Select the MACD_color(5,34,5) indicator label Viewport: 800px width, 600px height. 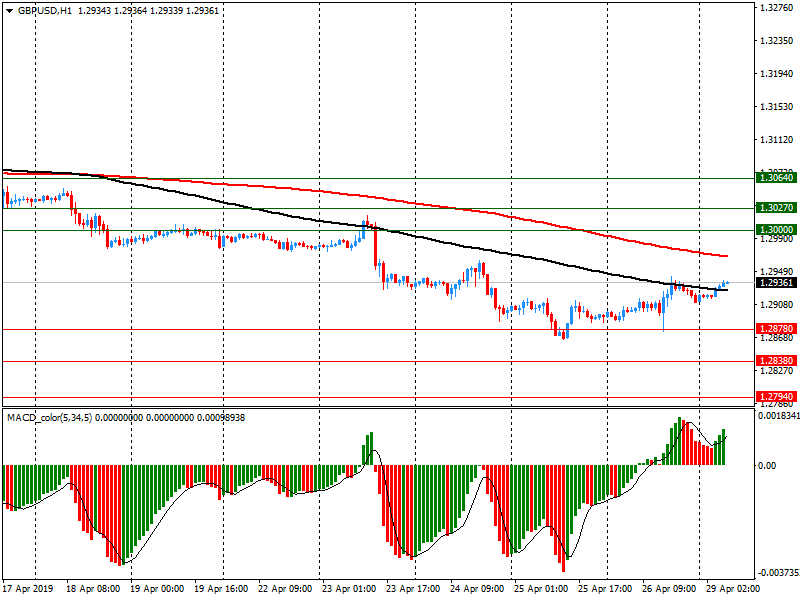point(49,417)
